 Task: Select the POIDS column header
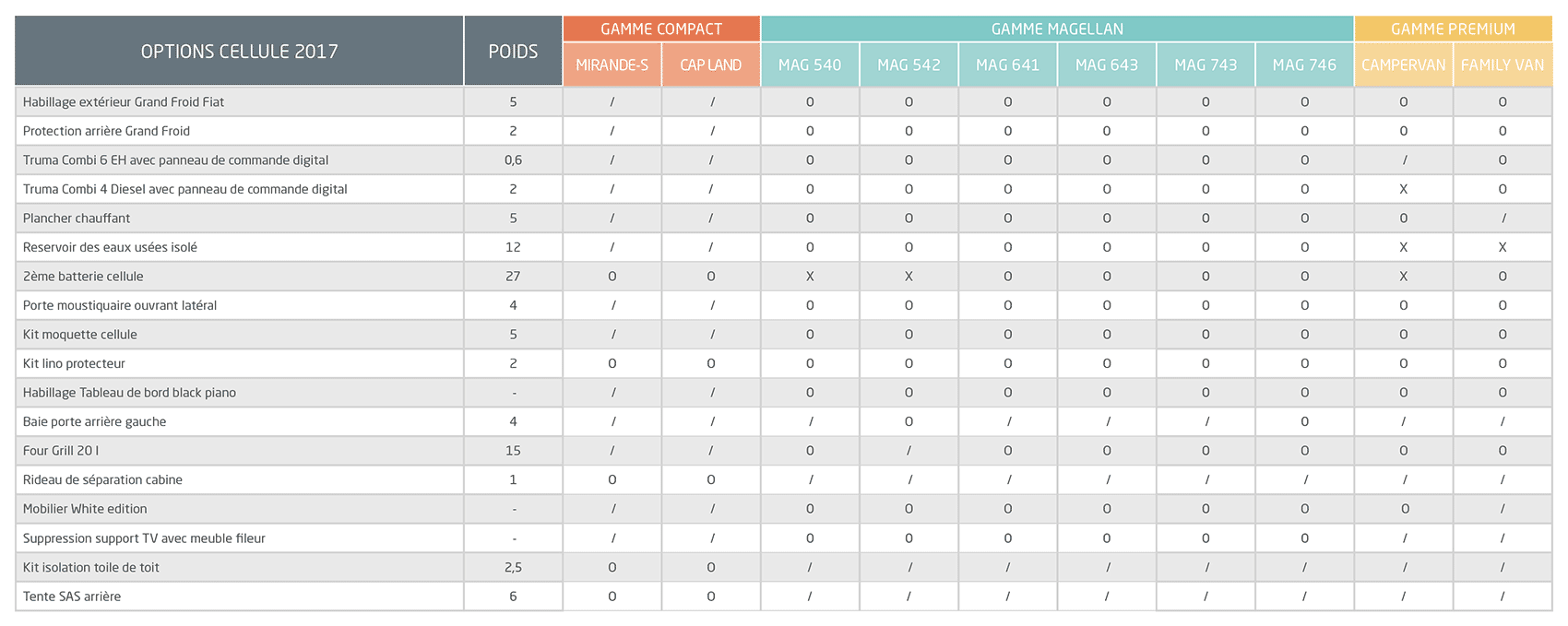tap(513, 52)
